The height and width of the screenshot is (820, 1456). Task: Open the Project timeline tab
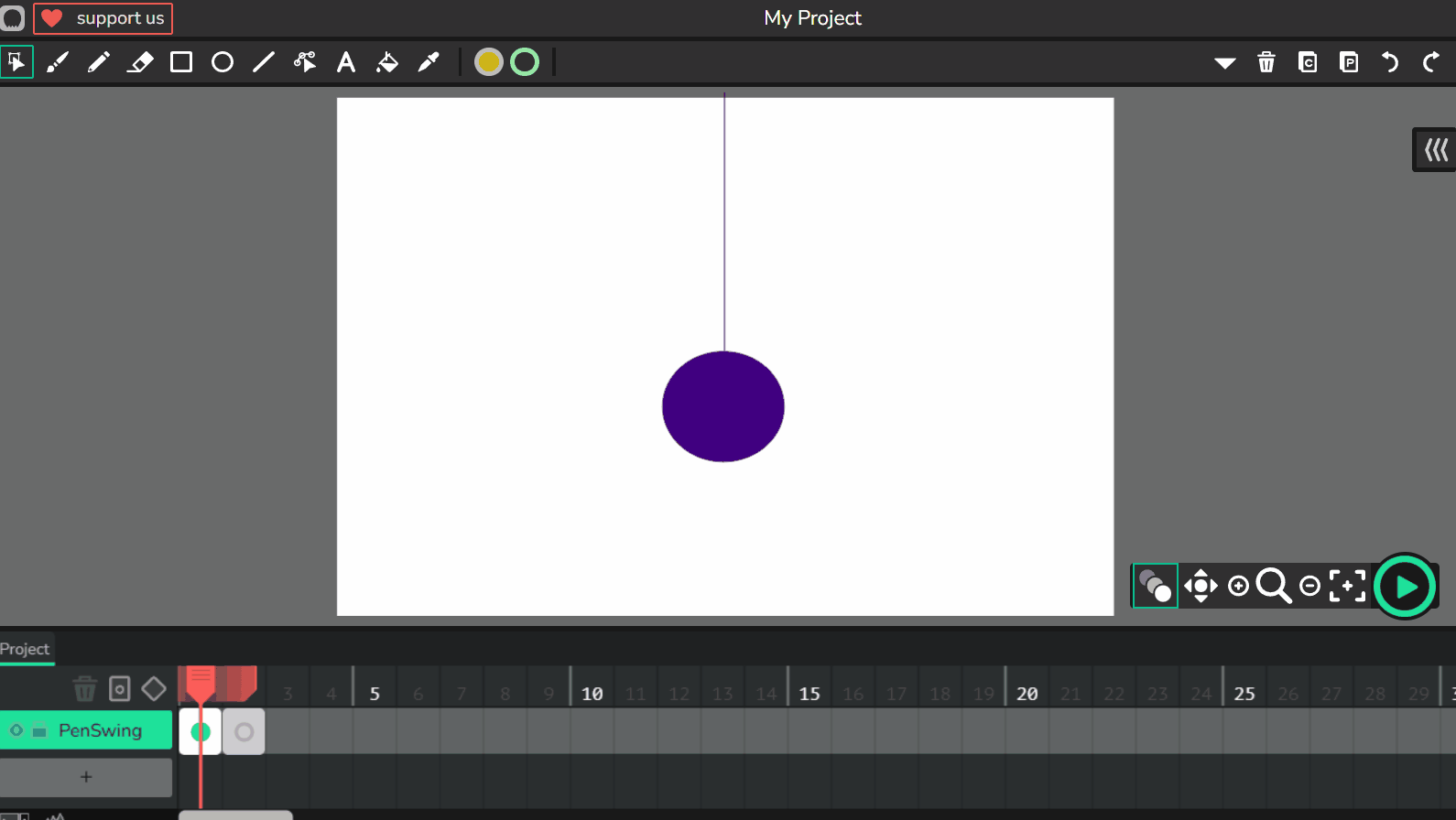[x=26, y=649]
